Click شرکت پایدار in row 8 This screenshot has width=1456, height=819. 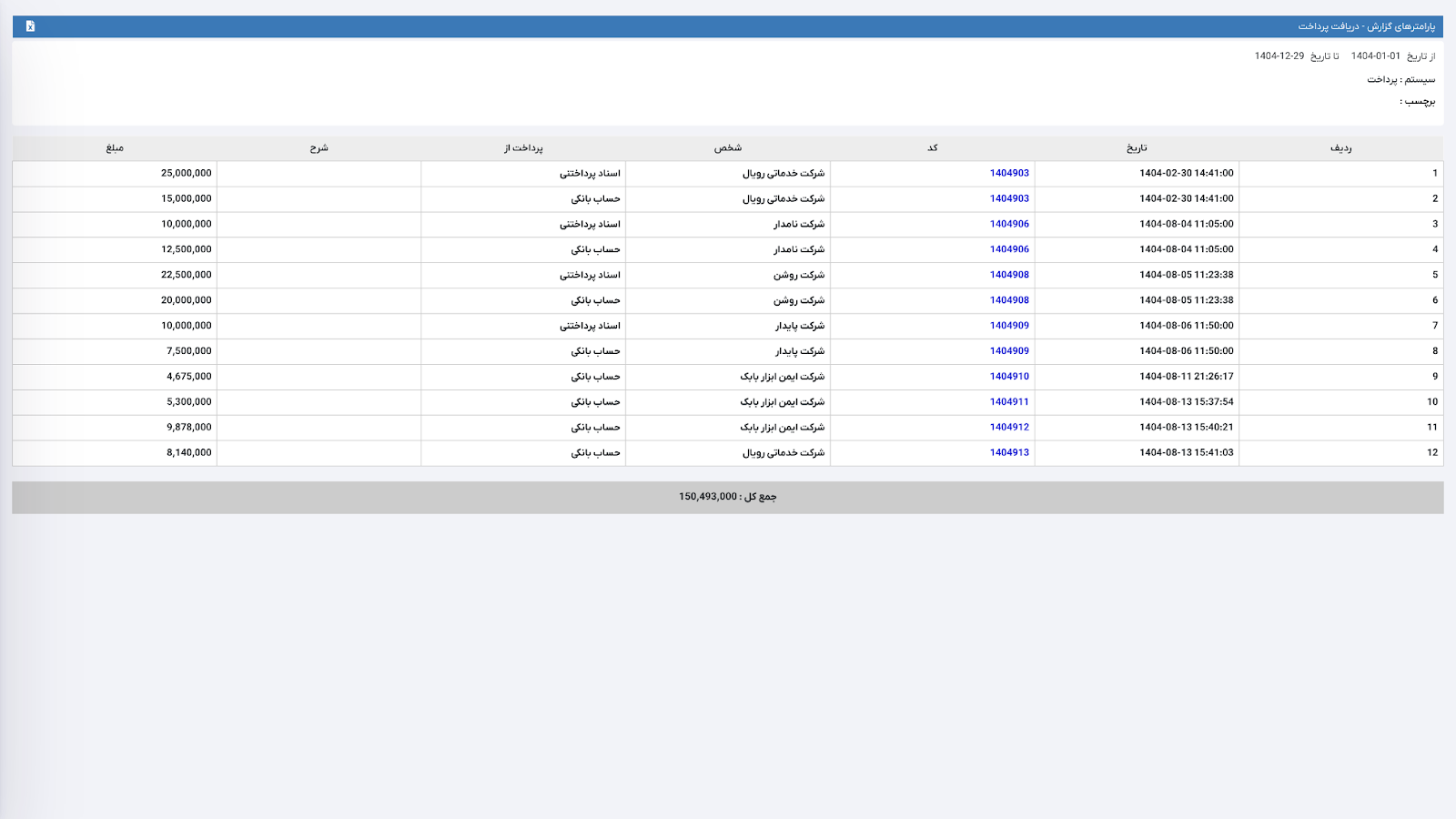tap(800, 351)
